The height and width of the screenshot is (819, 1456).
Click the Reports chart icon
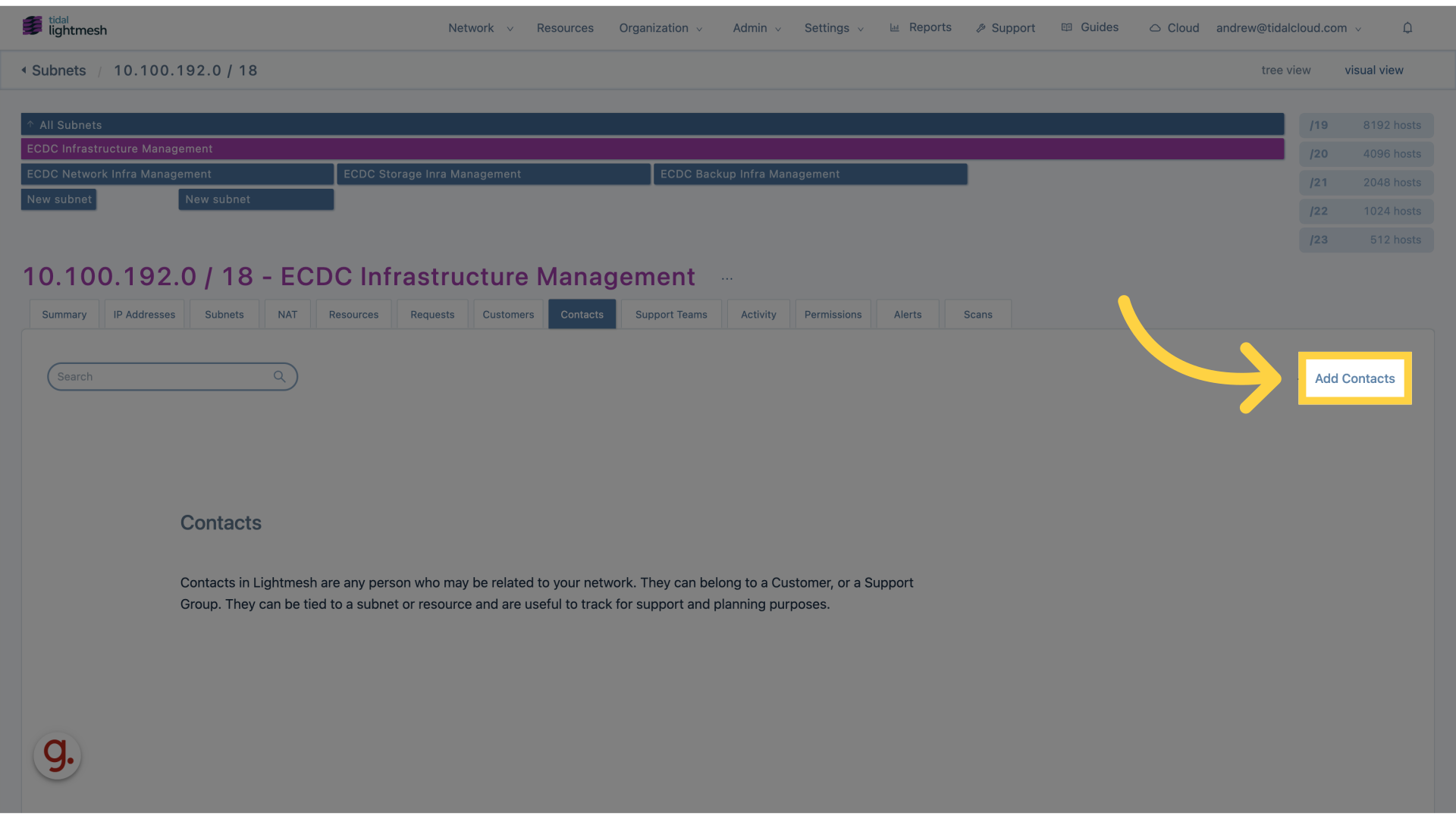[x=895, y=27]
